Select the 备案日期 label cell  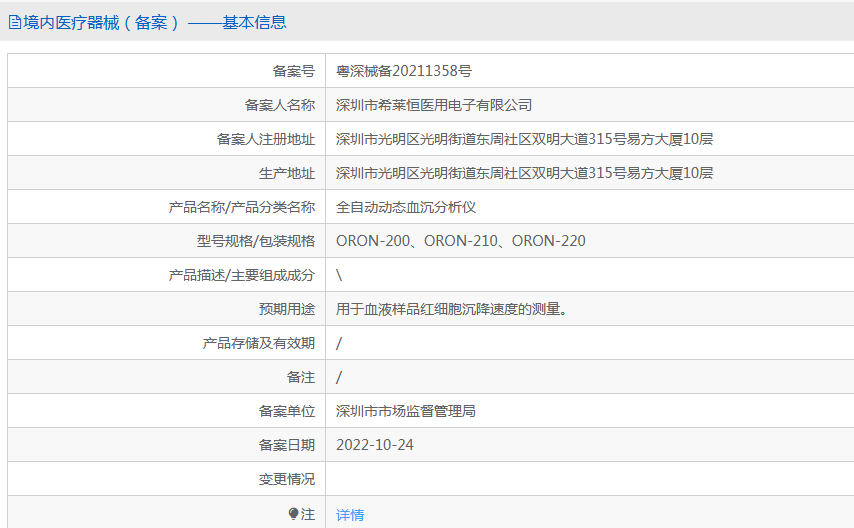coord(167,445)
